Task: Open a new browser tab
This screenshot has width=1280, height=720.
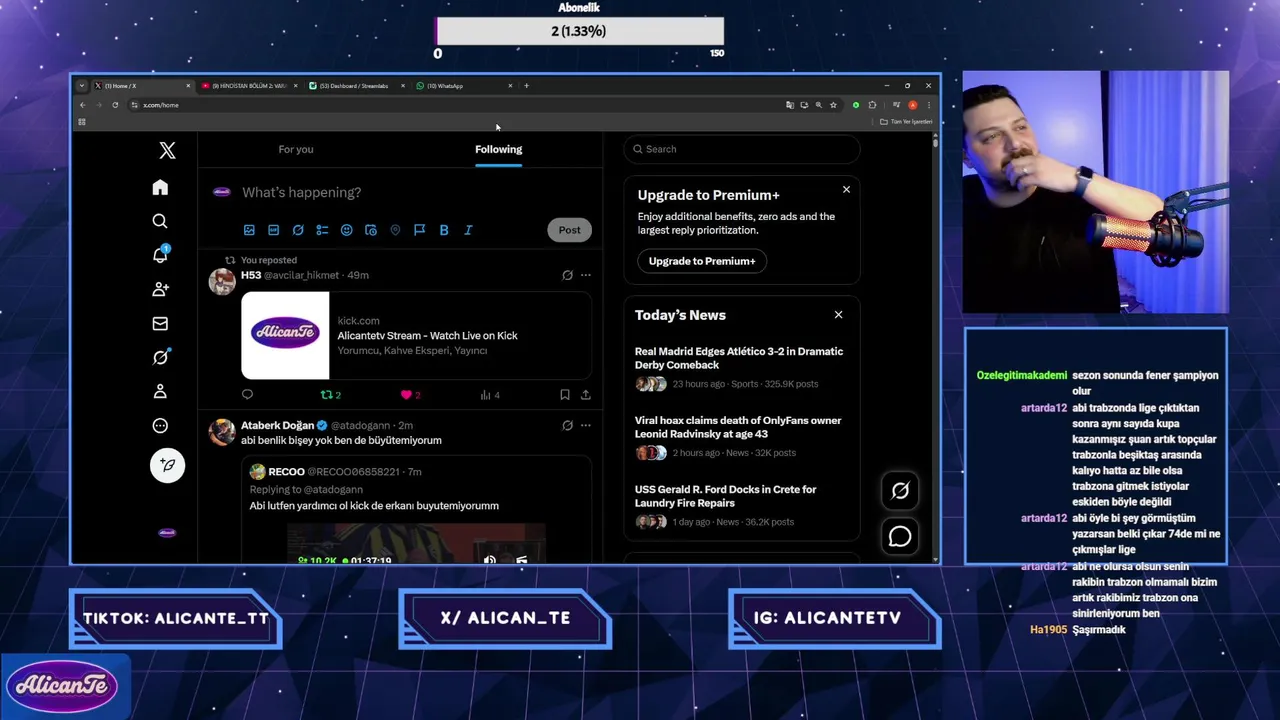Action: point(527,86)
